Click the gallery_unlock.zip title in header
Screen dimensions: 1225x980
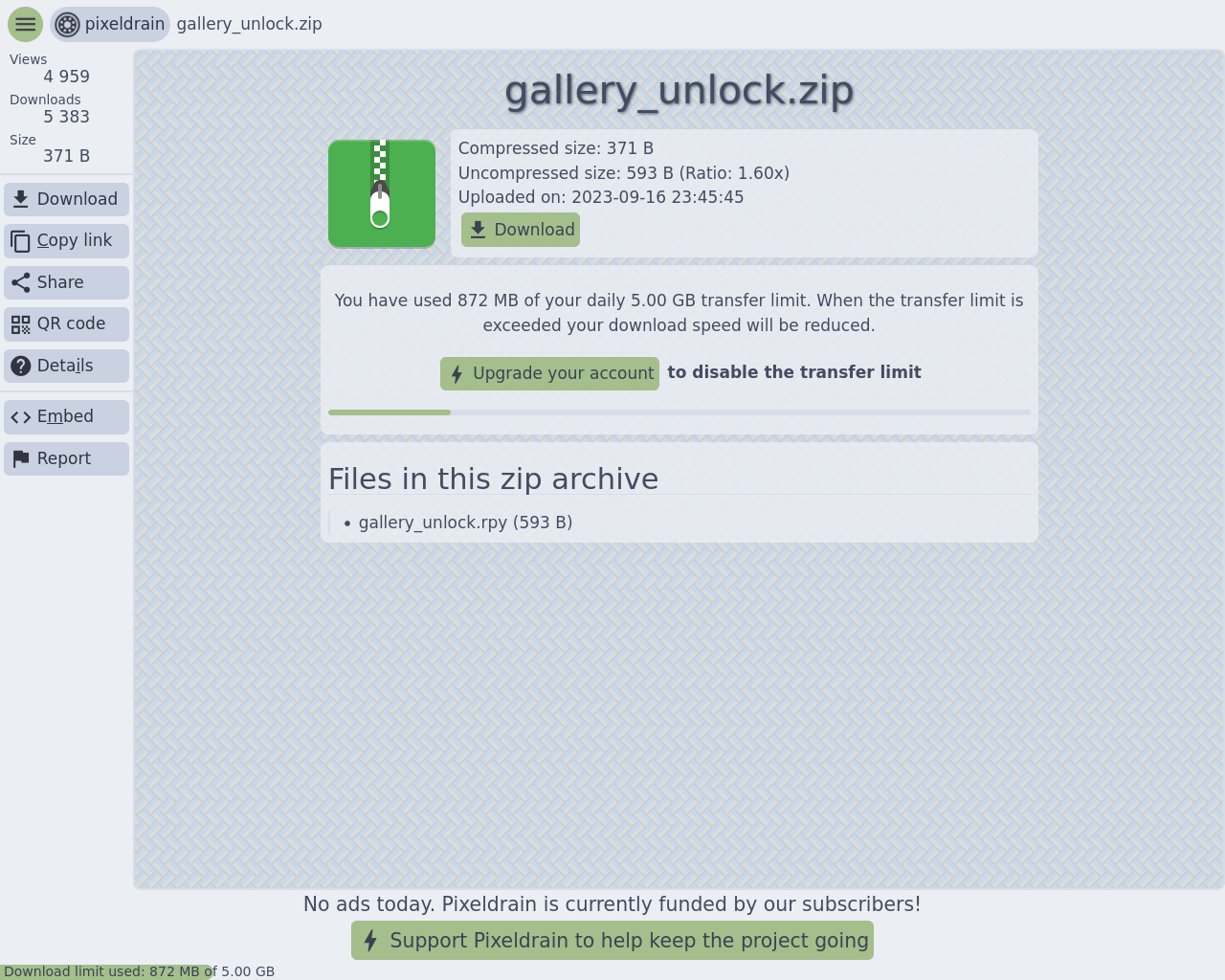point(249,24)
